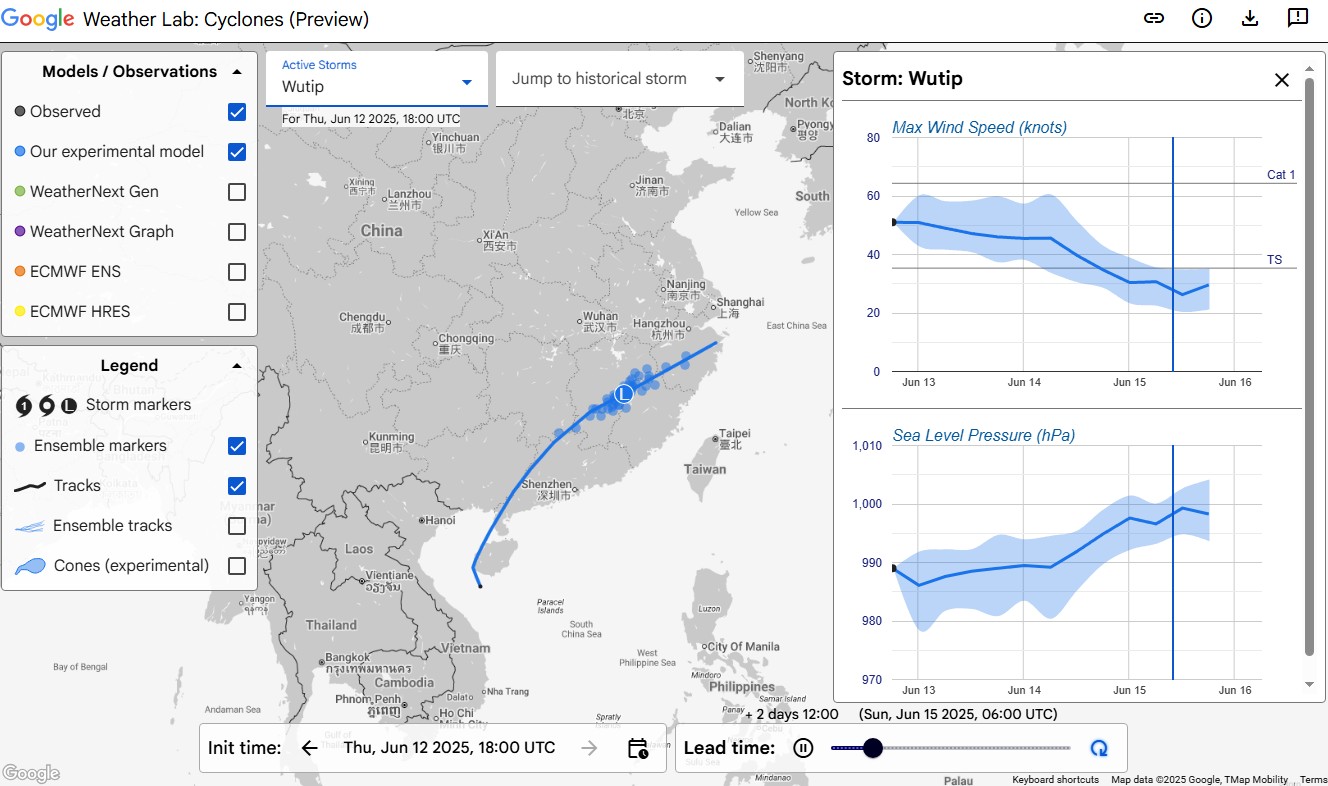Click the Cat 1 threshold label
1328x786 pixels.
pos(1281,175)
